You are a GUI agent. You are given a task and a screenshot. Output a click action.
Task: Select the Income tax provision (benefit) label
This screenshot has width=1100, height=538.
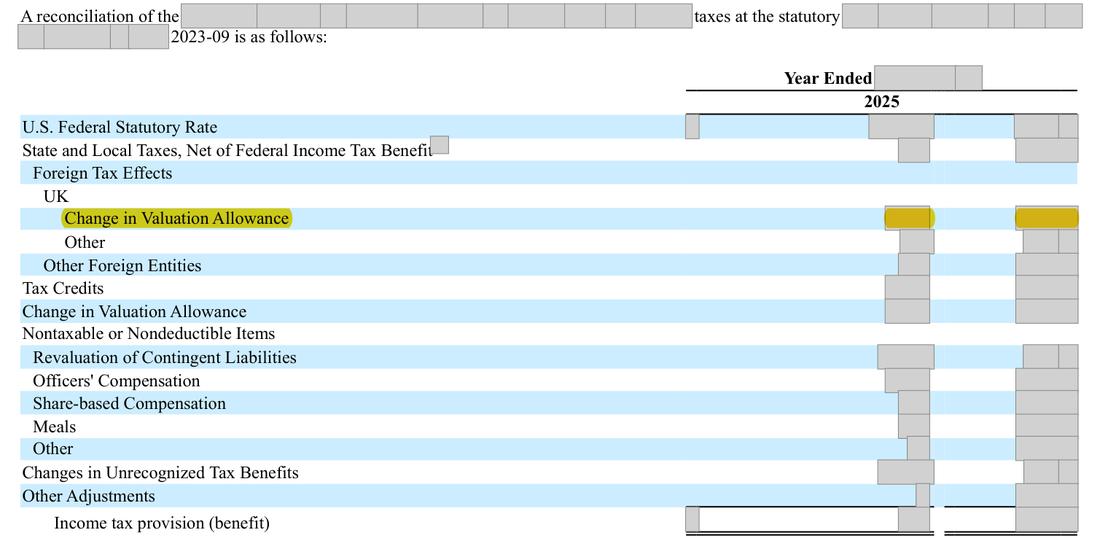coord(162,523)
